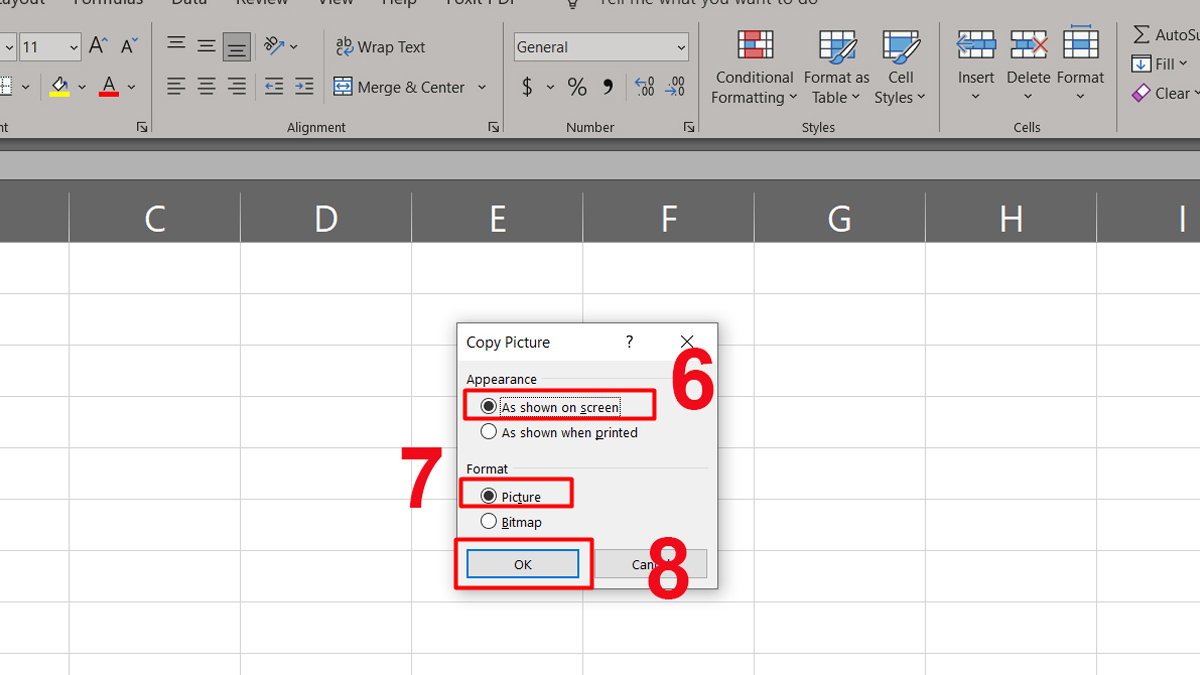Select 'As shown when printed' option

489,433
